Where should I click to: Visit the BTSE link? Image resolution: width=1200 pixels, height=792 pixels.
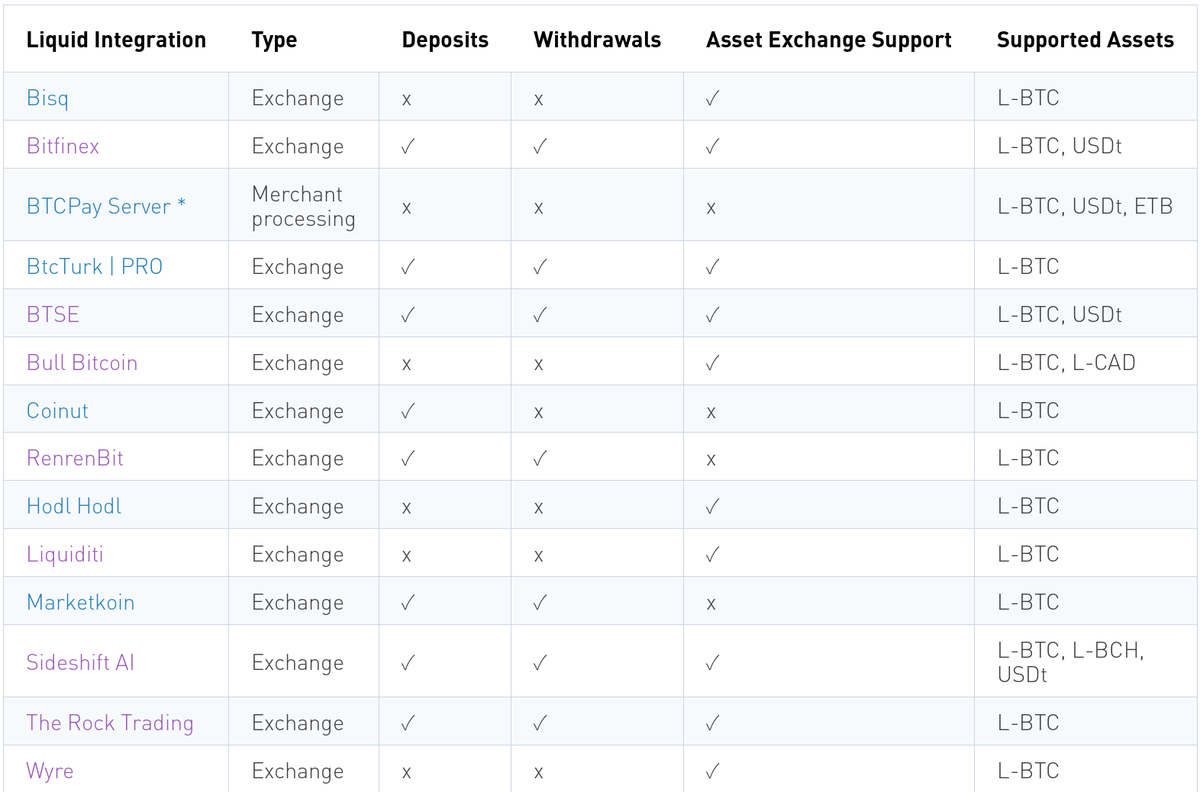tap(53, 314)
